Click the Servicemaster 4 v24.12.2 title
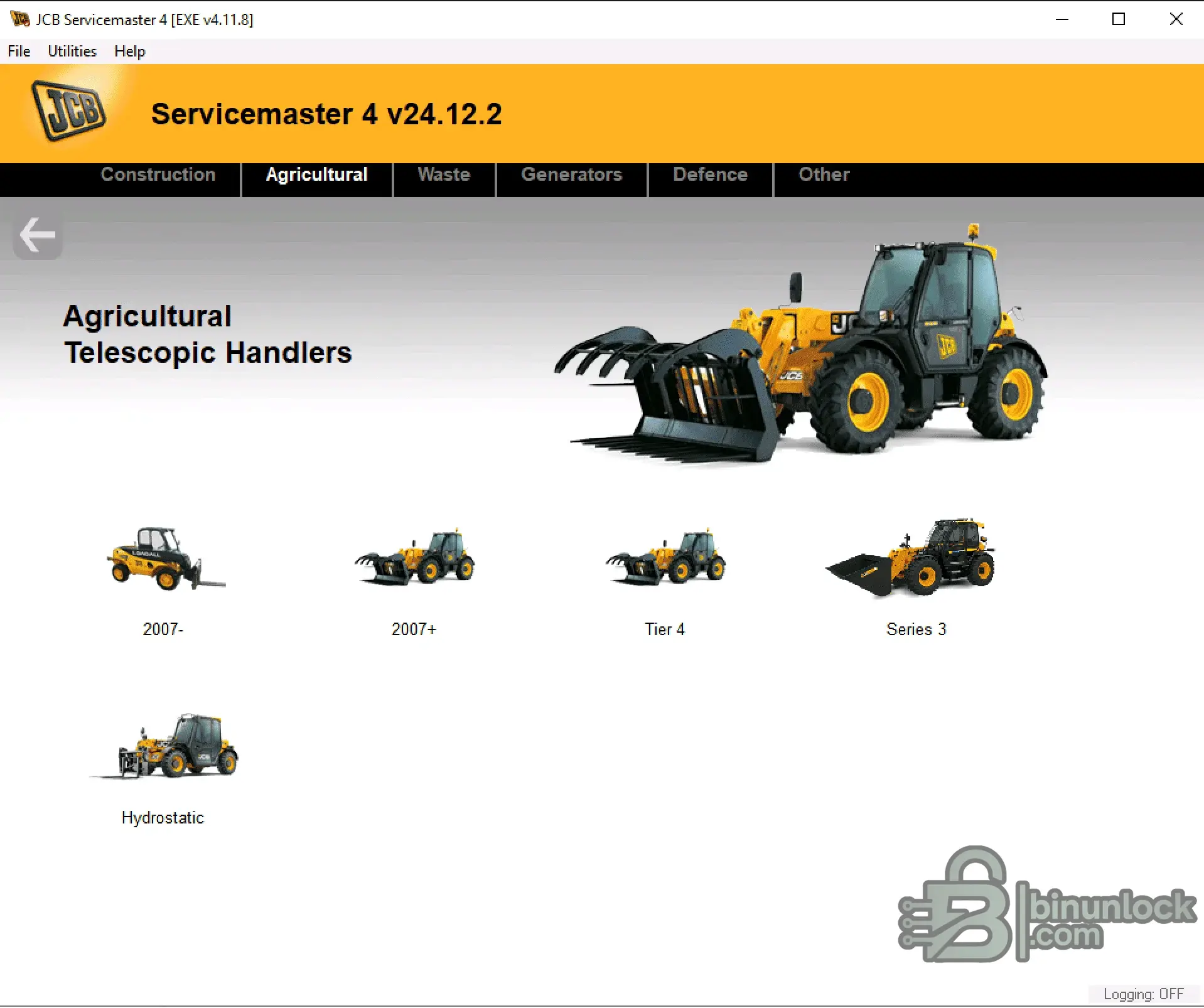The width and height of the screenshot is (1204, 1008). pos(326,114)
